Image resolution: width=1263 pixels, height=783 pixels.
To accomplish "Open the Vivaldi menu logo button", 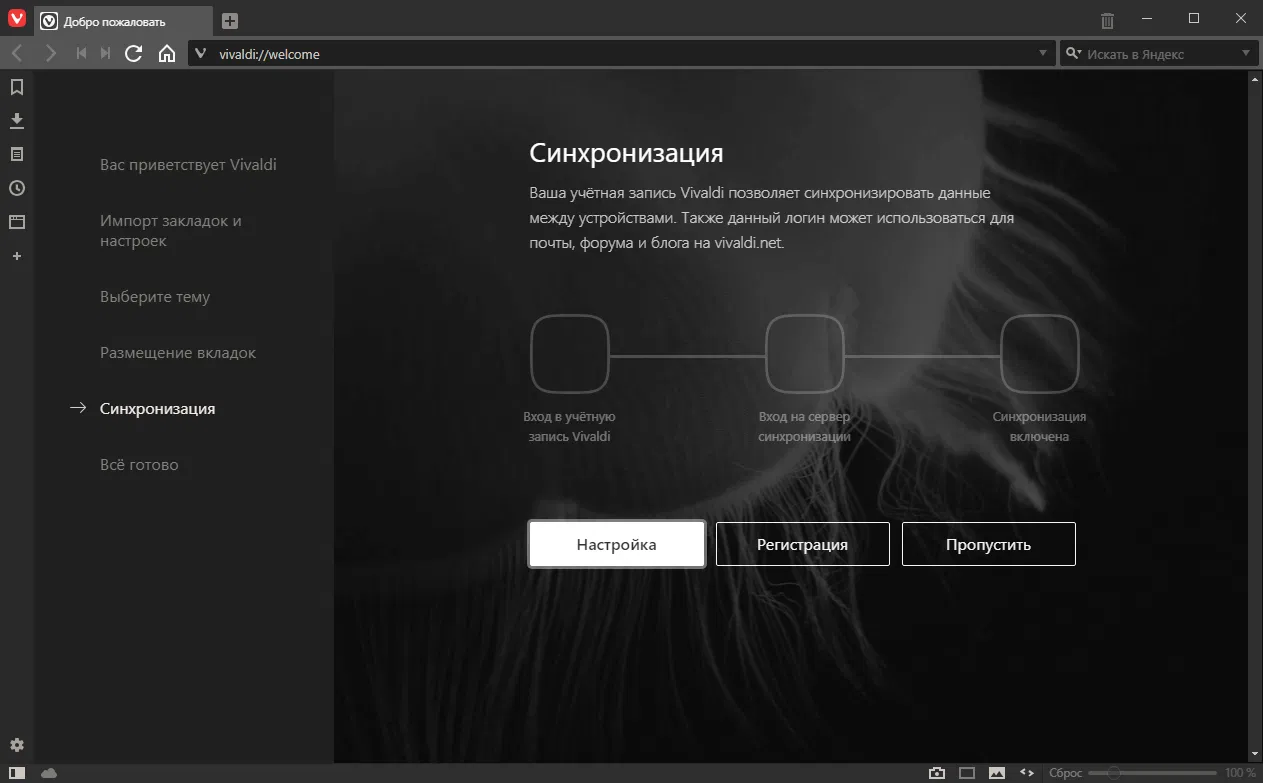I will click(x=17, y=20).
